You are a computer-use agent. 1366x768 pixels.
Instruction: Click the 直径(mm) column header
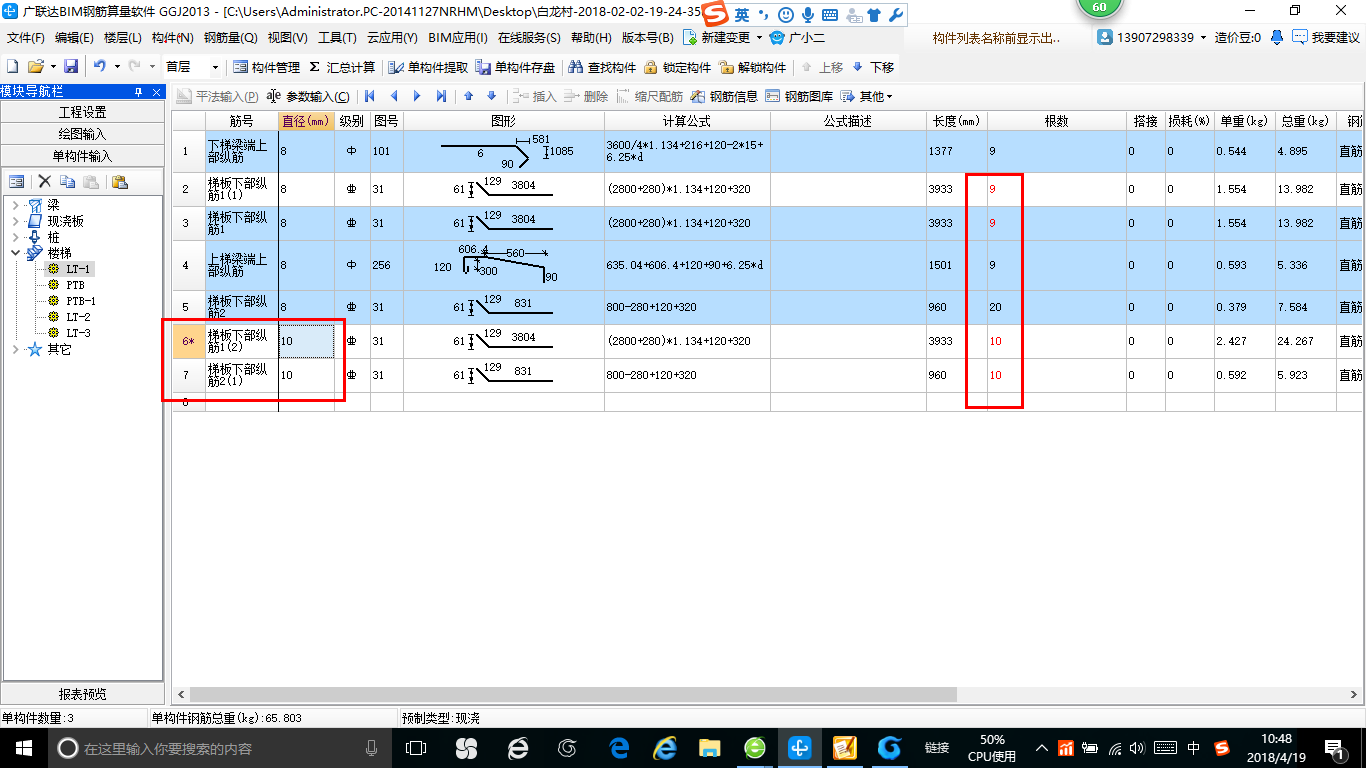tap(306, 121)
